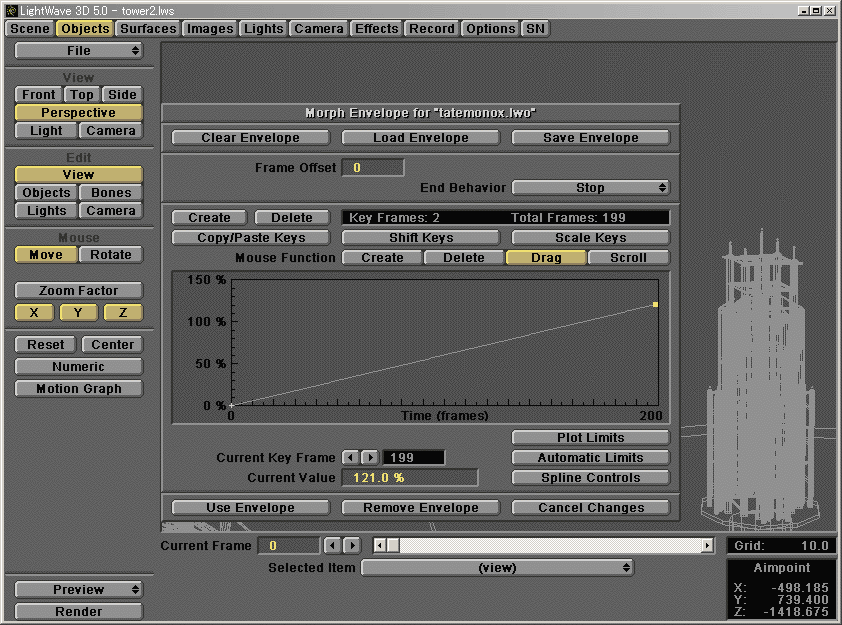Image resolution: width=842 pixels, height=625 pixels.
Task: Expand the End Behavior dropdown
Action: (590, 188)
